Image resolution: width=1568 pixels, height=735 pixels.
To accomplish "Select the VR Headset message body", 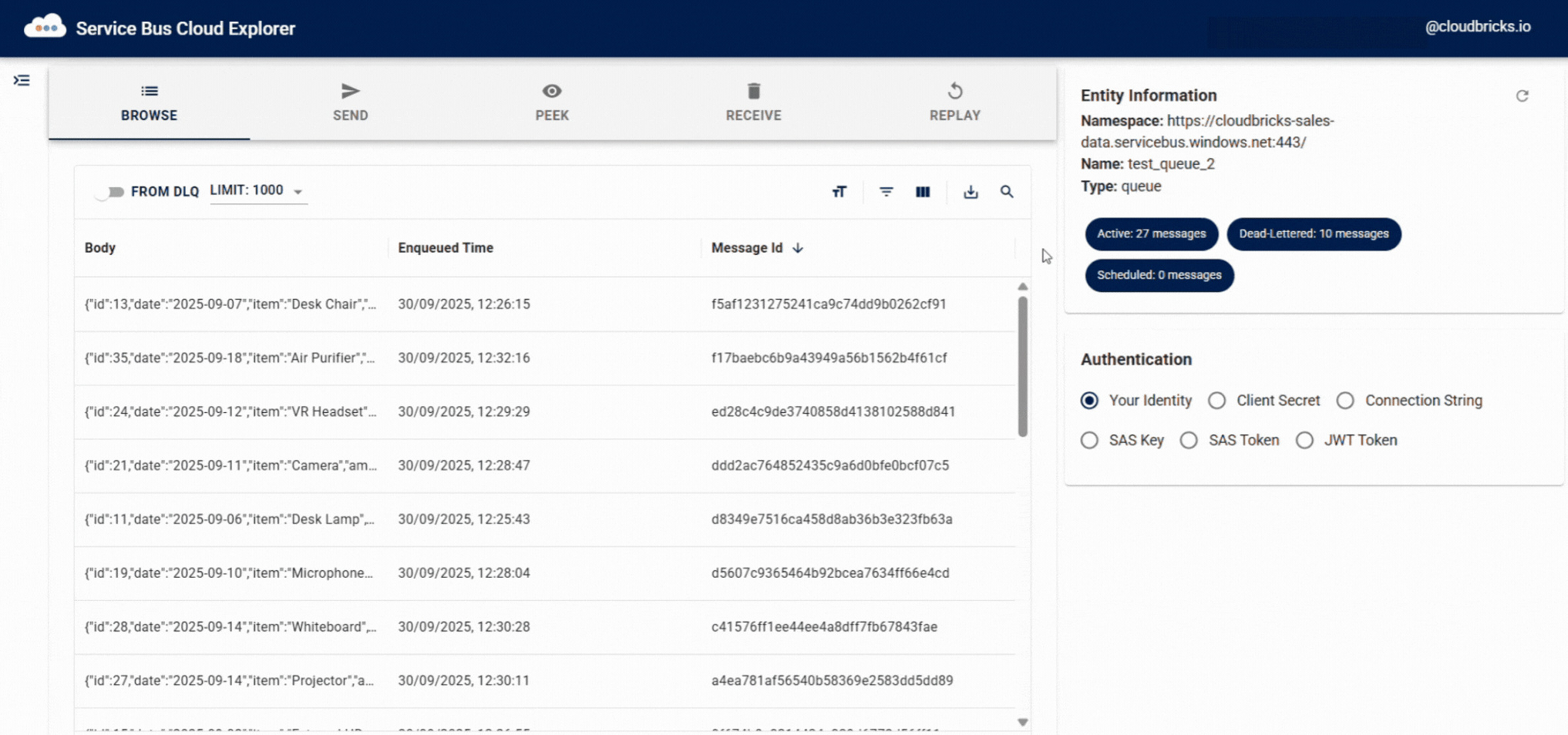I will pos(230,411).
